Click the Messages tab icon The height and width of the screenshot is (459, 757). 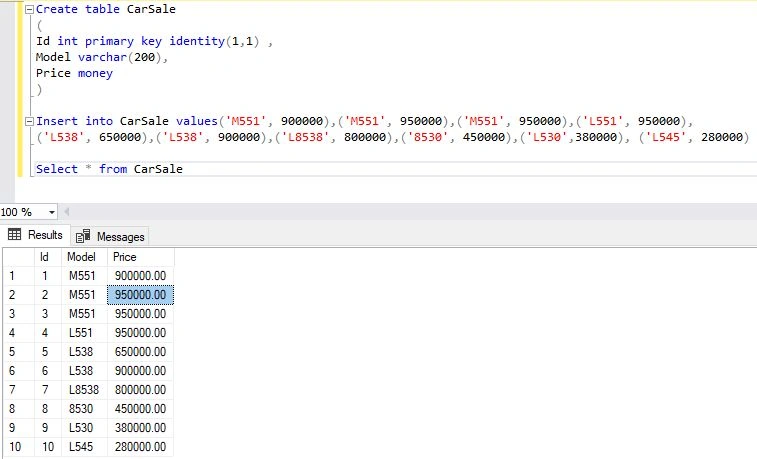83,236
